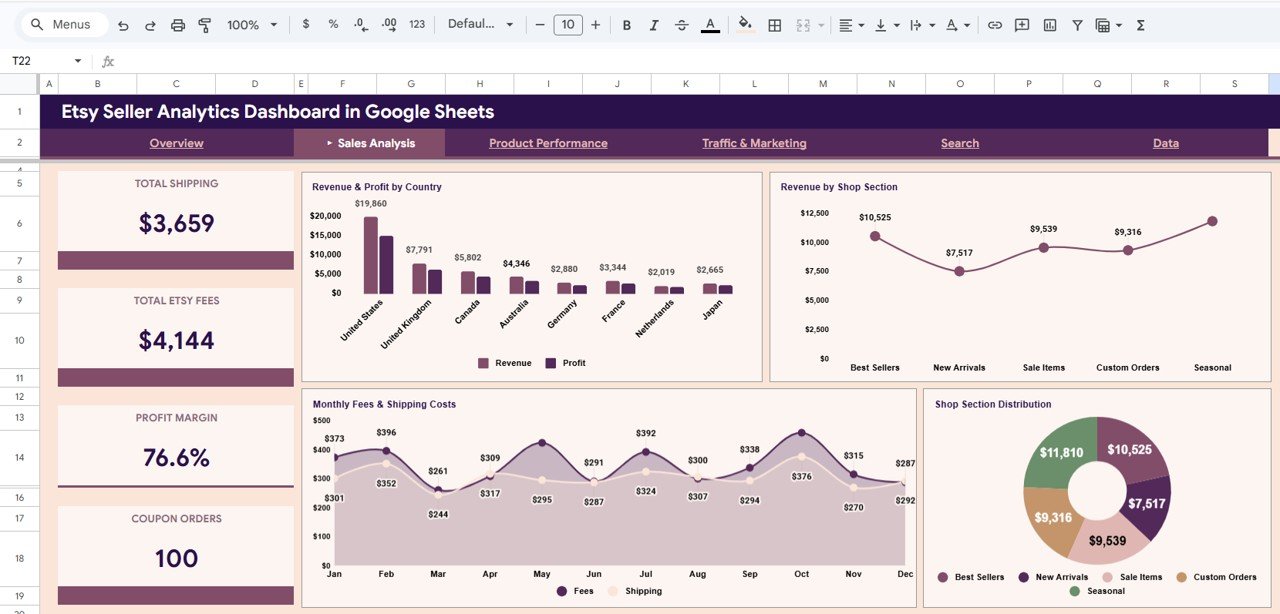Screen dimensions: 1280x614
Task: Click the print icon
Action: (178, 24)
